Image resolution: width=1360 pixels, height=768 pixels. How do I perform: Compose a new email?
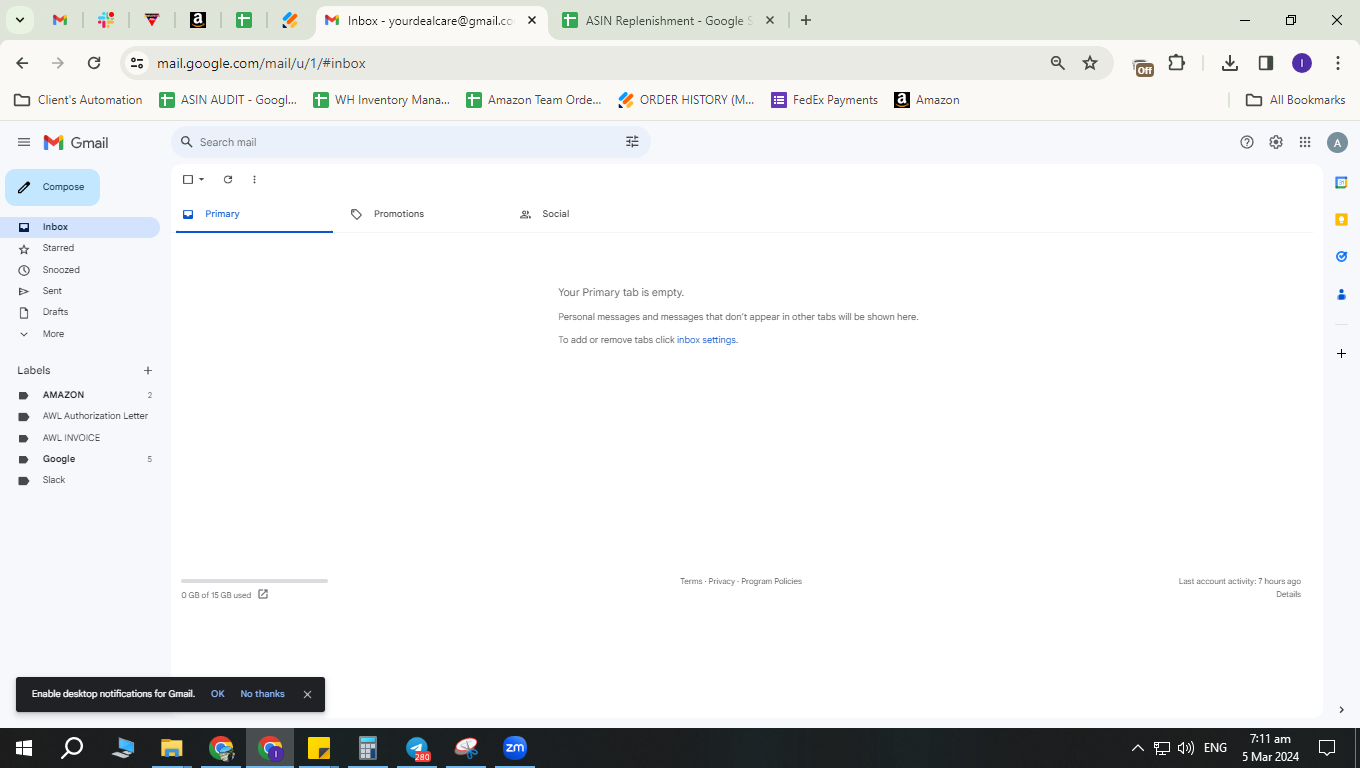[52, 187]
